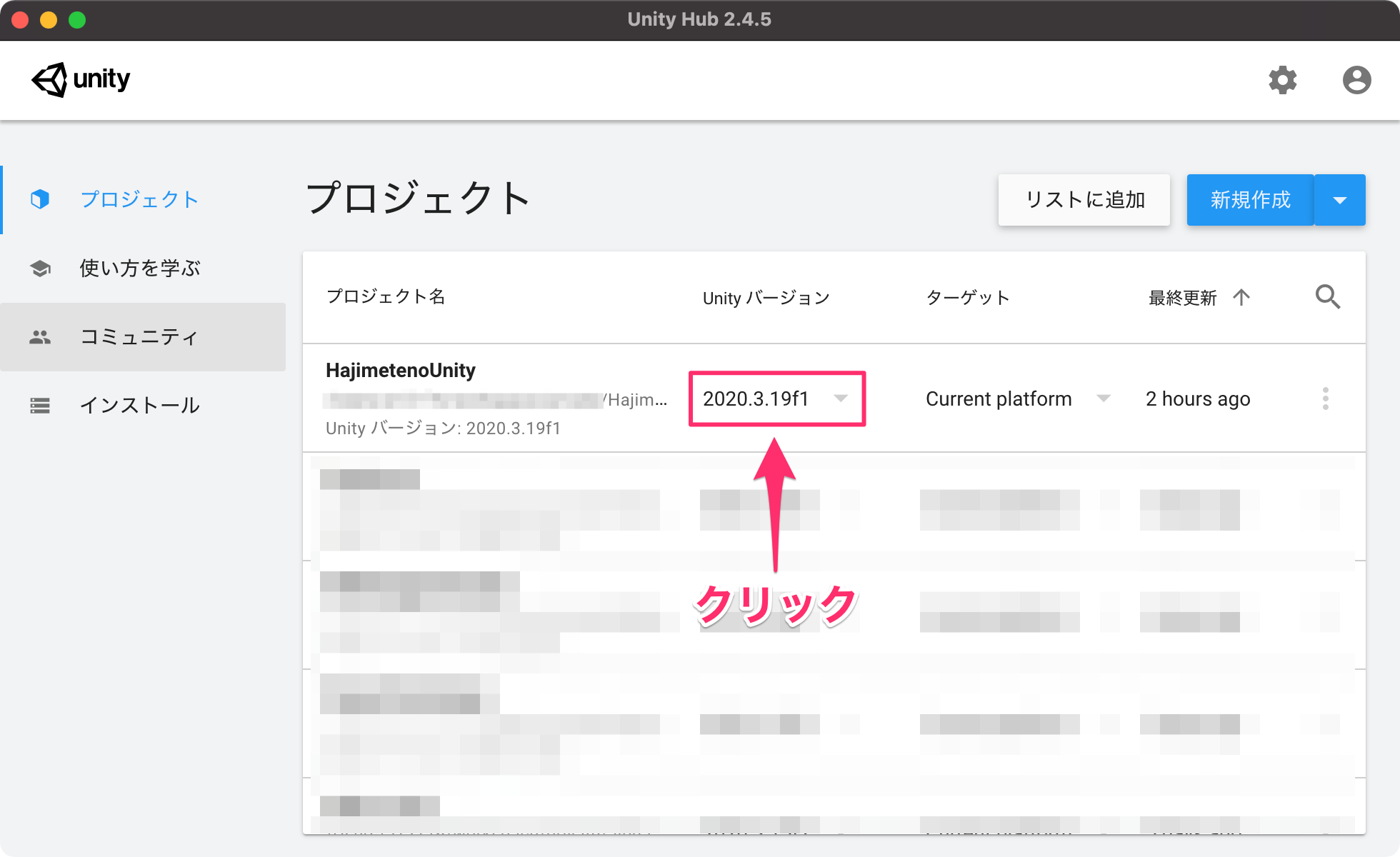
Task: Open 使い方を学ぶ sidebar section
Action: [x=143, y=269]
